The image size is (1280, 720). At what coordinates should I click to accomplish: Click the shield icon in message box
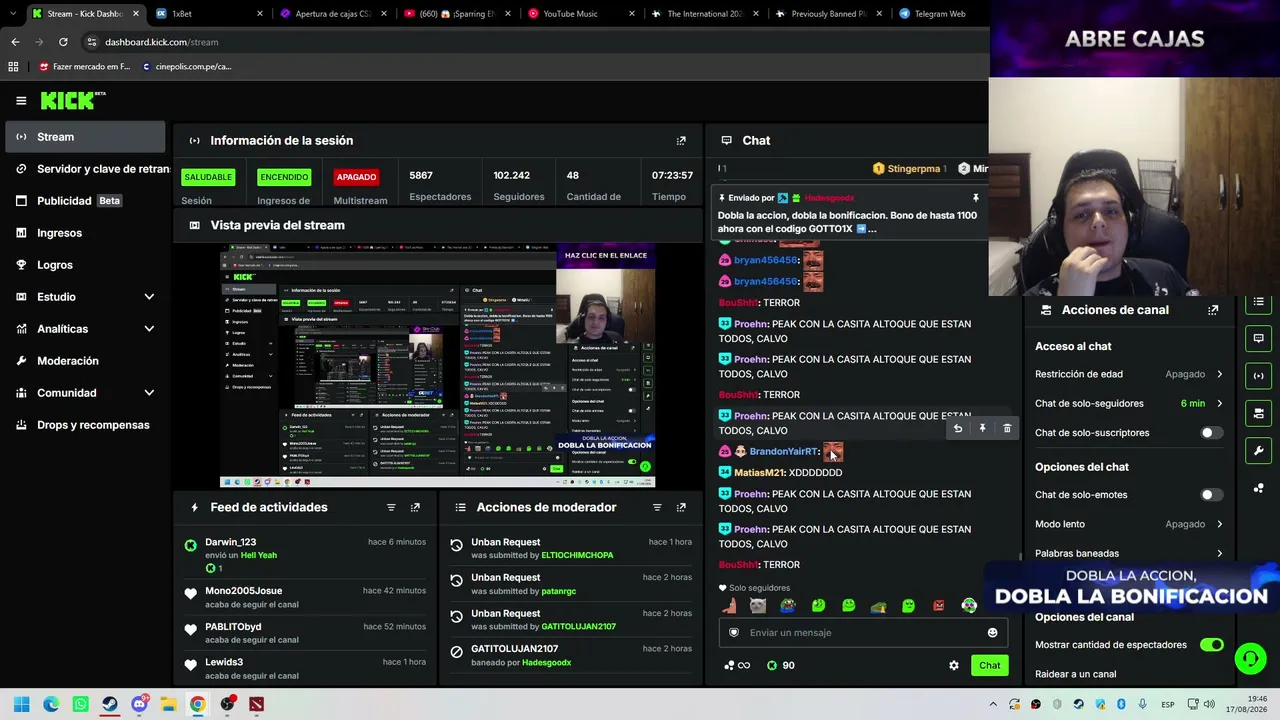click(x=734, y=633)
